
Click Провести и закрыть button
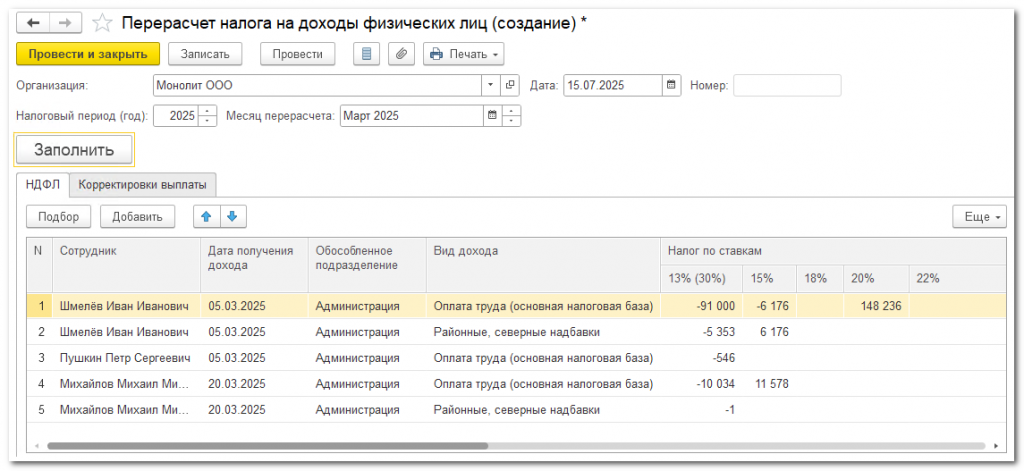[88, 54]
